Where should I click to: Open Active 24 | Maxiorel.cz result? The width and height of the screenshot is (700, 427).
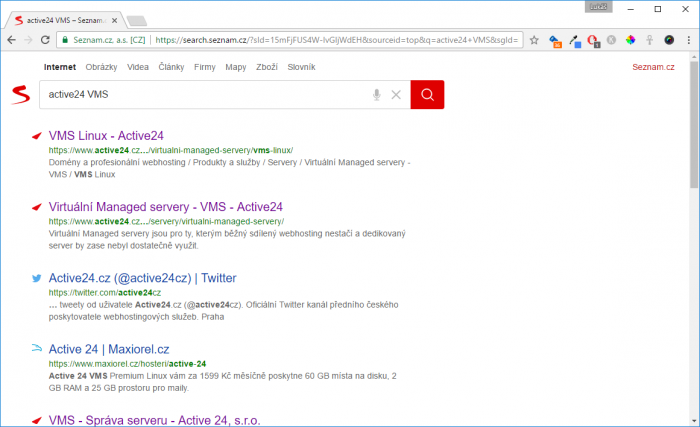tap(109, 349)
